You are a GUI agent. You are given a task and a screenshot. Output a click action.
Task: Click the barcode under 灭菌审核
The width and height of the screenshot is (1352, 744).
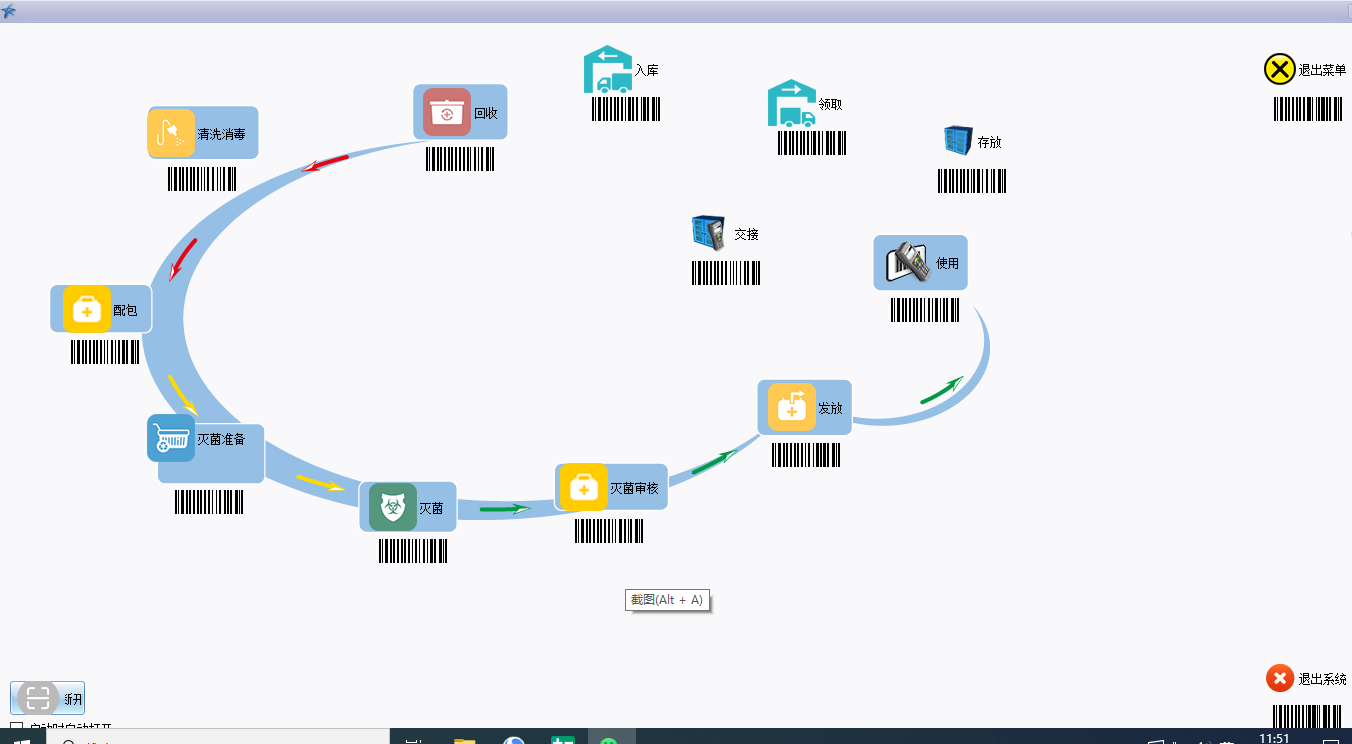coord(609,532)
